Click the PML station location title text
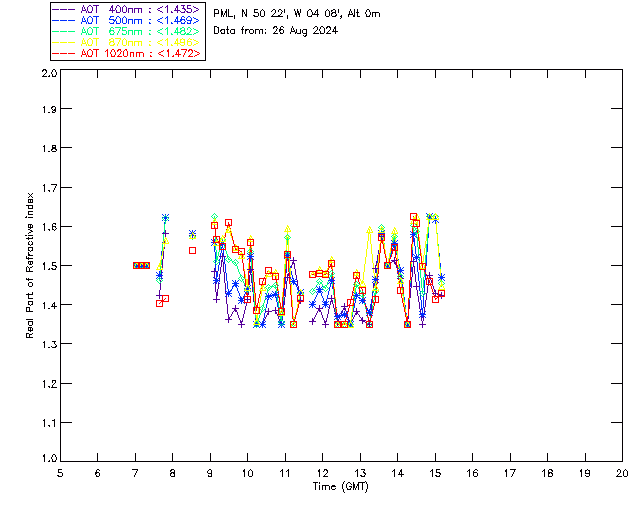640x512 pixels. coord(297,13)
